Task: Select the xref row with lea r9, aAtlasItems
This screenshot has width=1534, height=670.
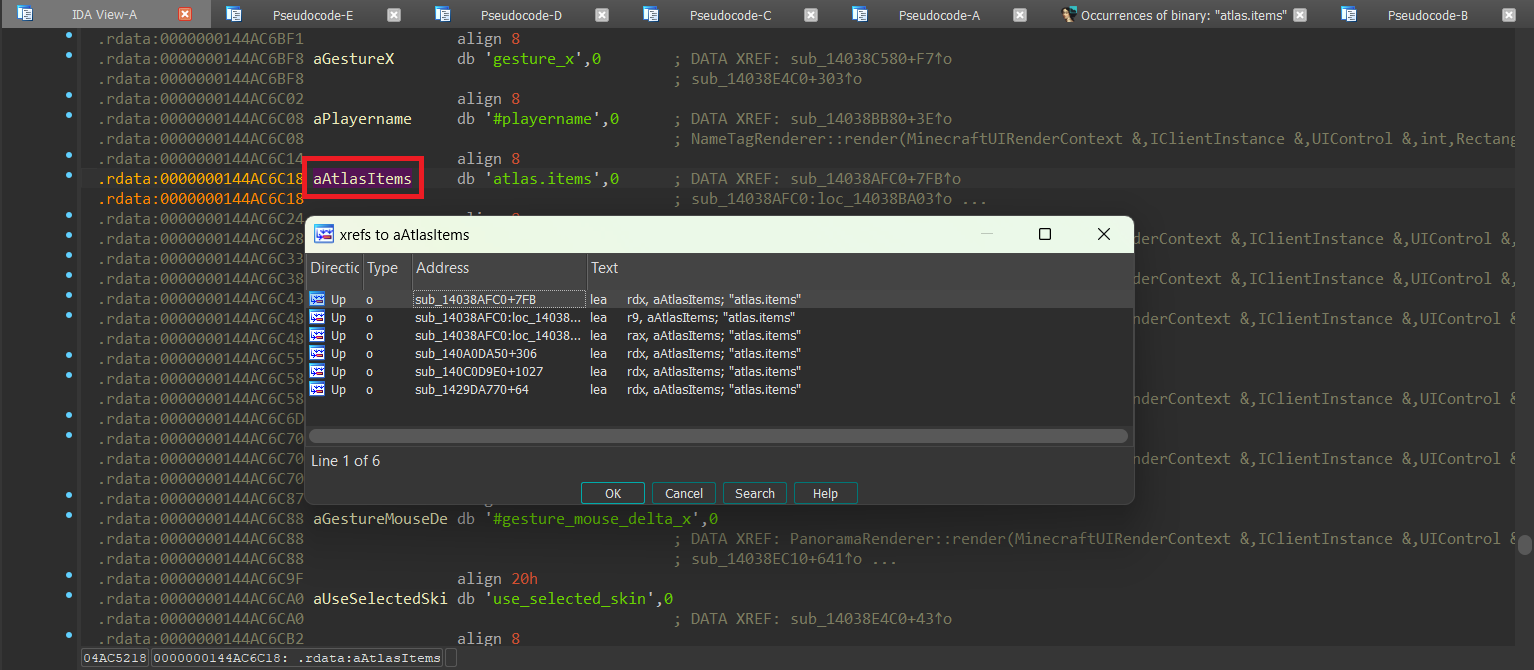Action: point(718,317)
